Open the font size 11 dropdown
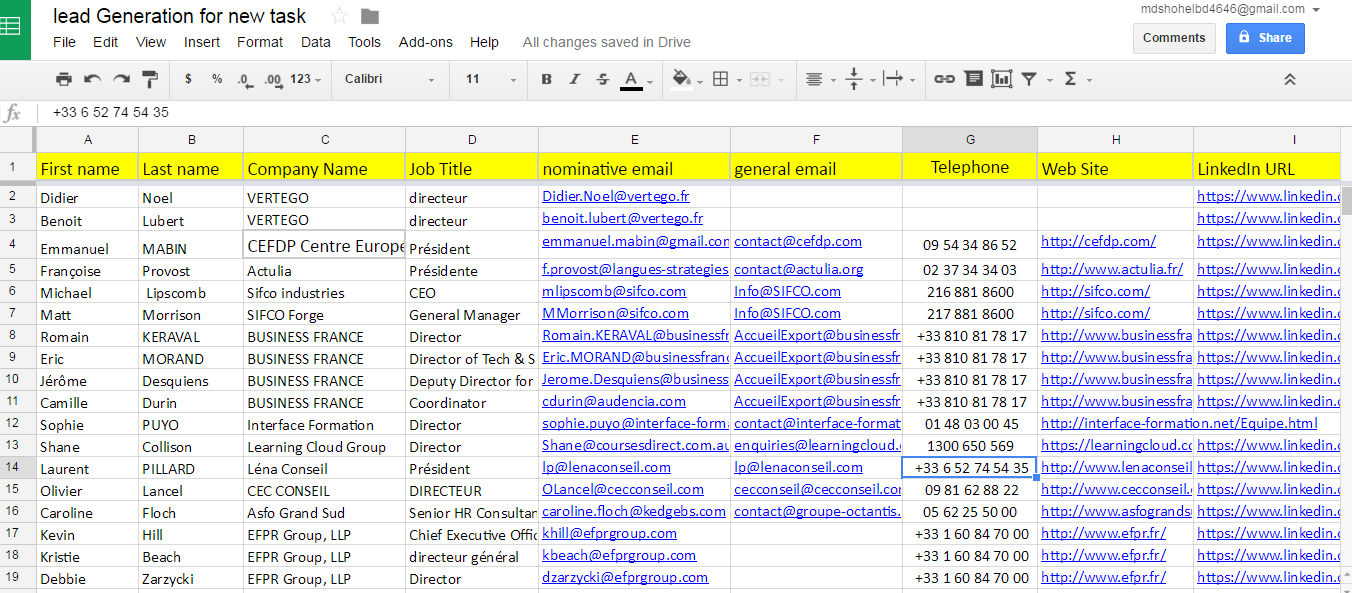The width and height of the screenshot is (1352, 593). click(491, 79)
